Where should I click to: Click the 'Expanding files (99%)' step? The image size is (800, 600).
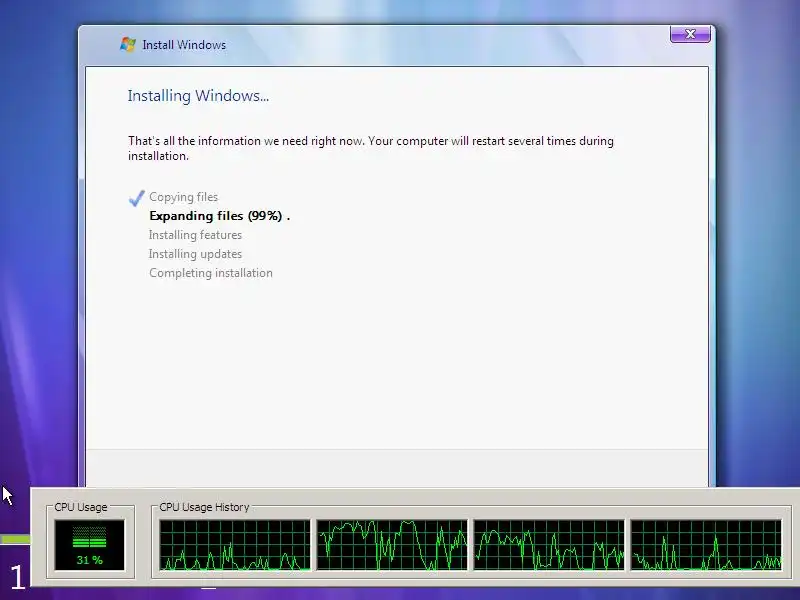[219, 216]
